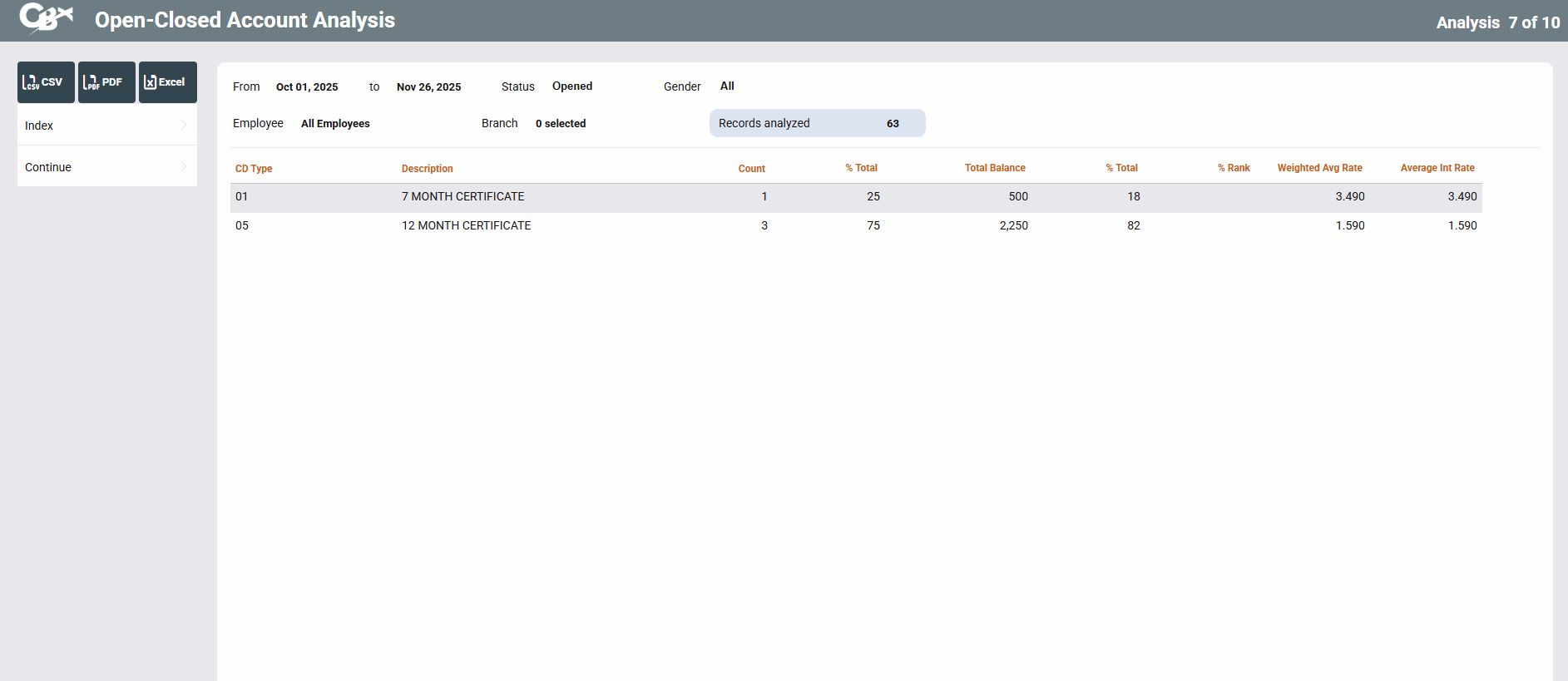Select Continue in the sidebar
1568x681 pixels.
point(48,167)
